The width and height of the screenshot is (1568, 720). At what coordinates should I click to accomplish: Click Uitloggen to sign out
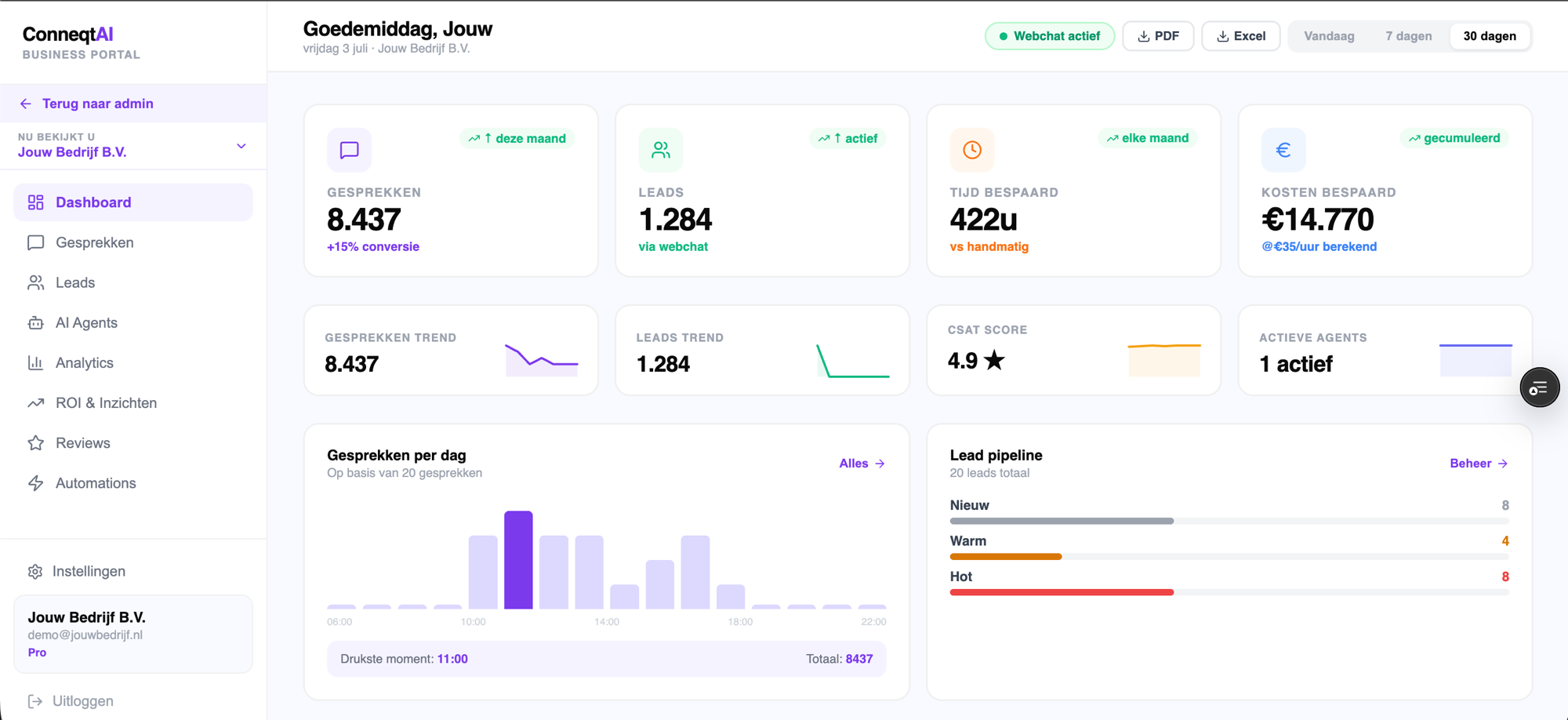[71, 701]
